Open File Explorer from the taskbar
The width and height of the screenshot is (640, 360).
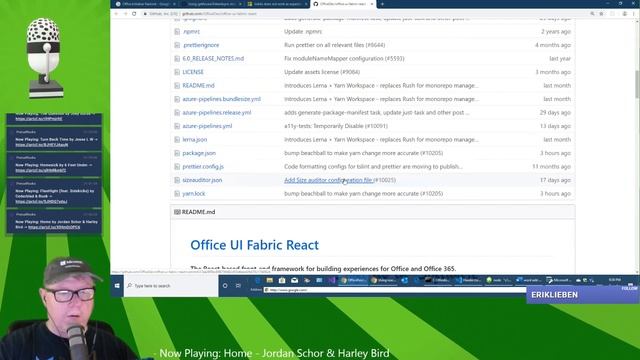269,280
